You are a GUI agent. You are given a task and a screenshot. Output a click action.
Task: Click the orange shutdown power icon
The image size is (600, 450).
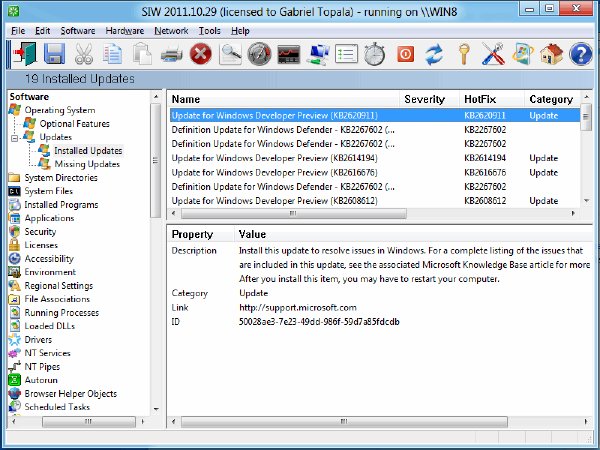pos(406,54)
